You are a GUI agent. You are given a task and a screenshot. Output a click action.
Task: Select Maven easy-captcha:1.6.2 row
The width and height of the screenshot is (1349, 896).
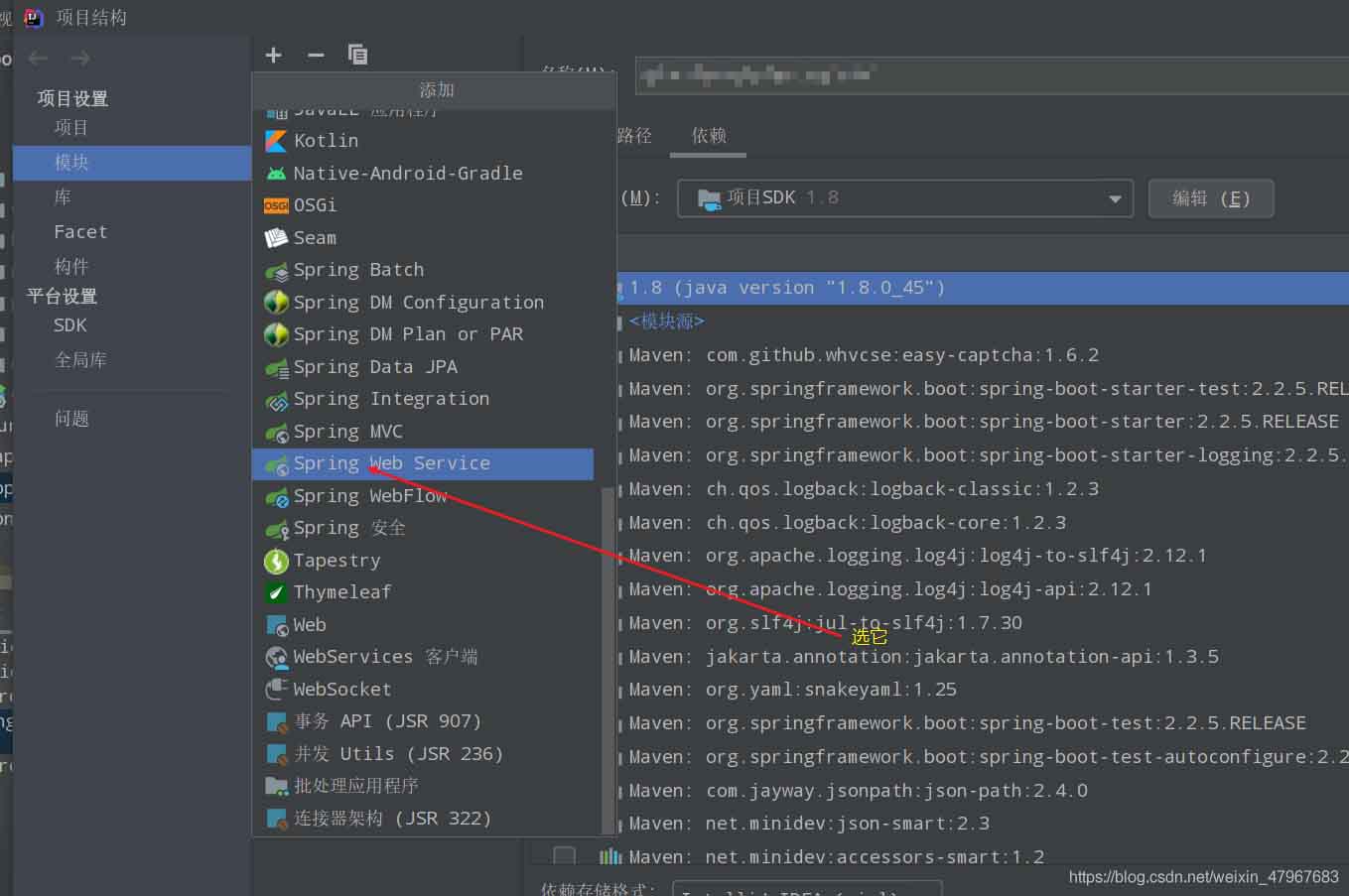pyautogui.click(x=983, y=355)
